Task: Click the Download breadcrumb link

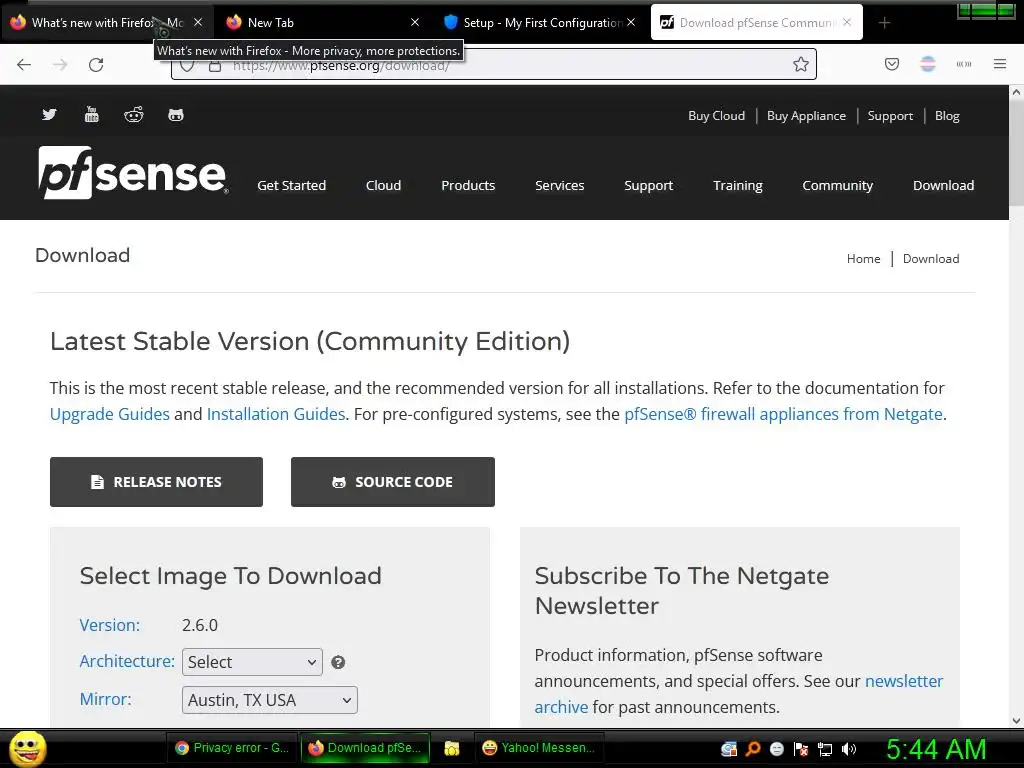Action: click(x=931, y=259)
